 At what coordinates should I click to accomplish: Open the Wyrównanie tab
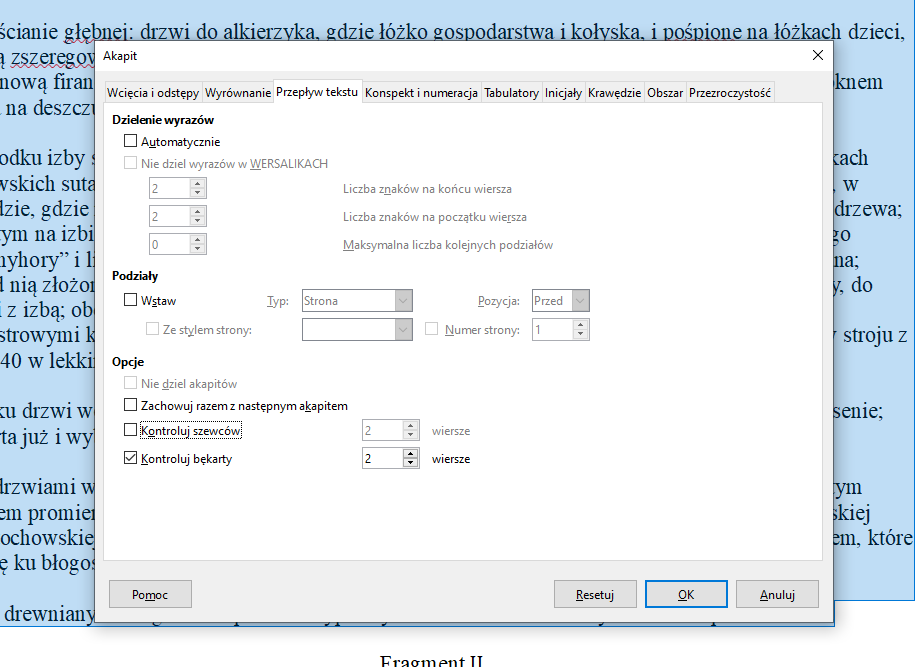tap(238, 93)
